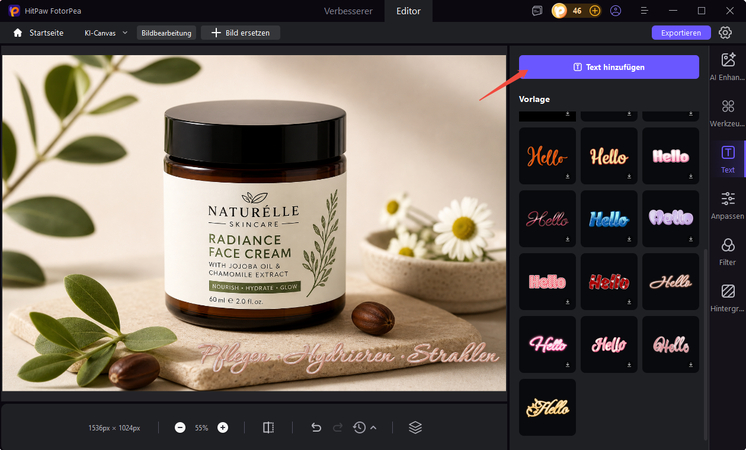Click the 55% zoom level value
Image resolution: width=746 pixels, height=450 pixels.
click(201, 428)
